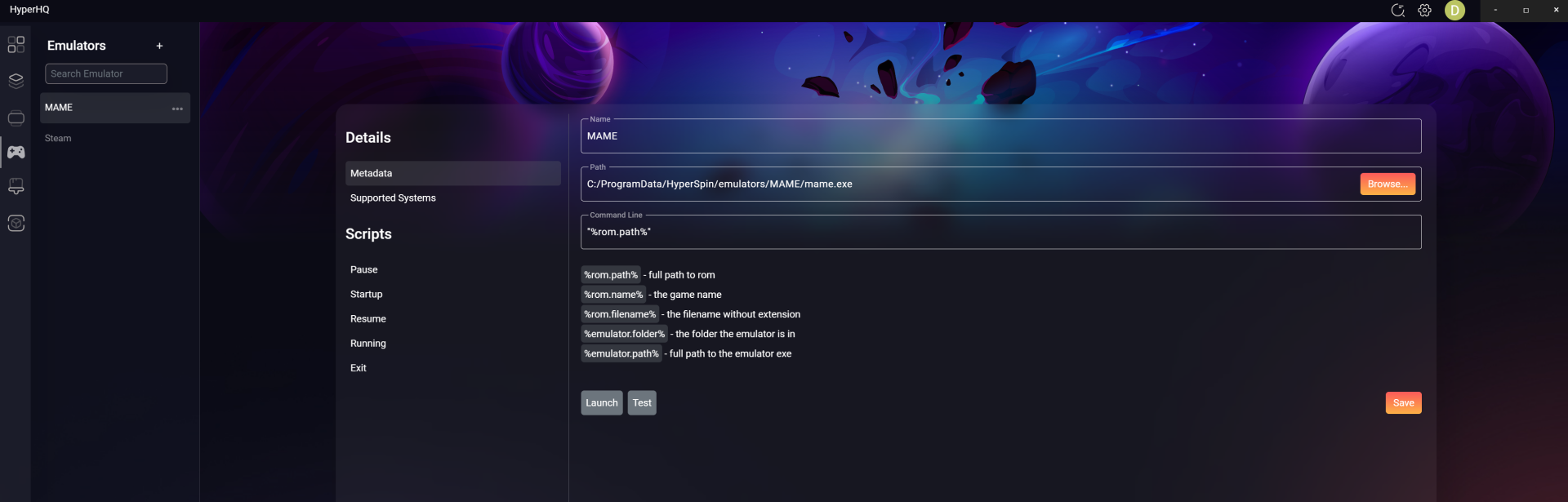Open the user profile avatar D

pyautogui.click(x=1454, y=10)
